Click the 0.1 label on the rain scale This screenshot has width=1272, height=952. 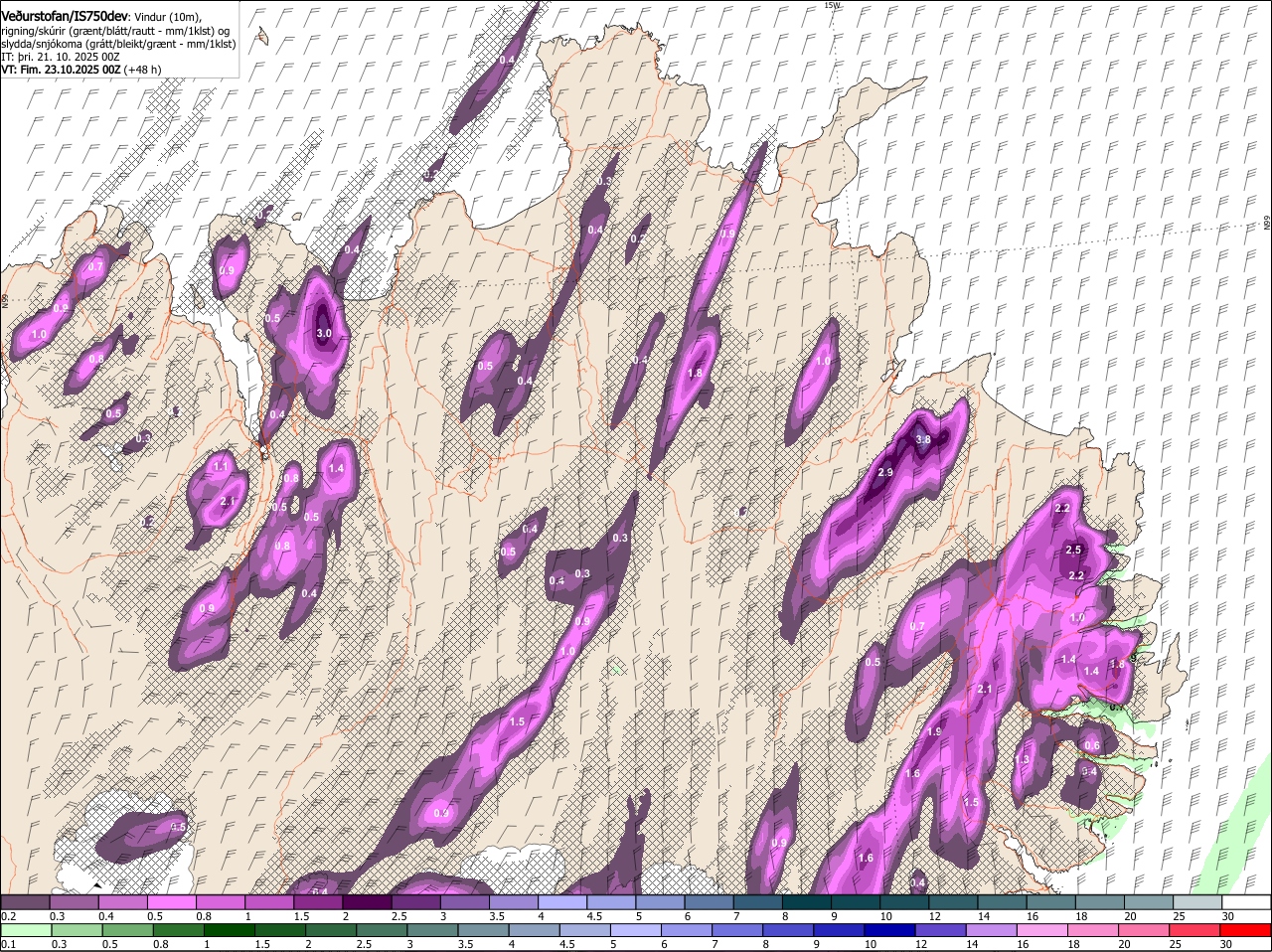tap(8, 944)
